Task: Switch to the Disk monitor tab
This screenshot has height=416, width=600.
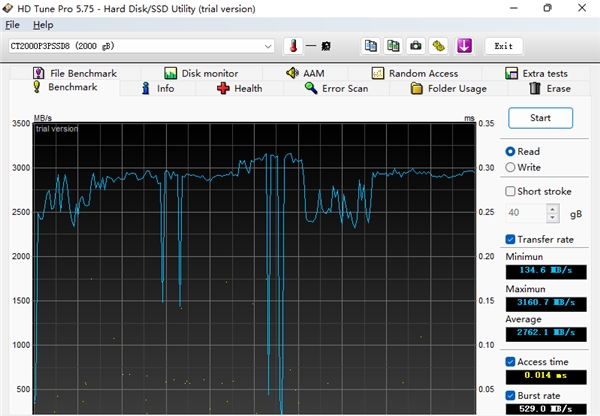Action: (201, 73)
